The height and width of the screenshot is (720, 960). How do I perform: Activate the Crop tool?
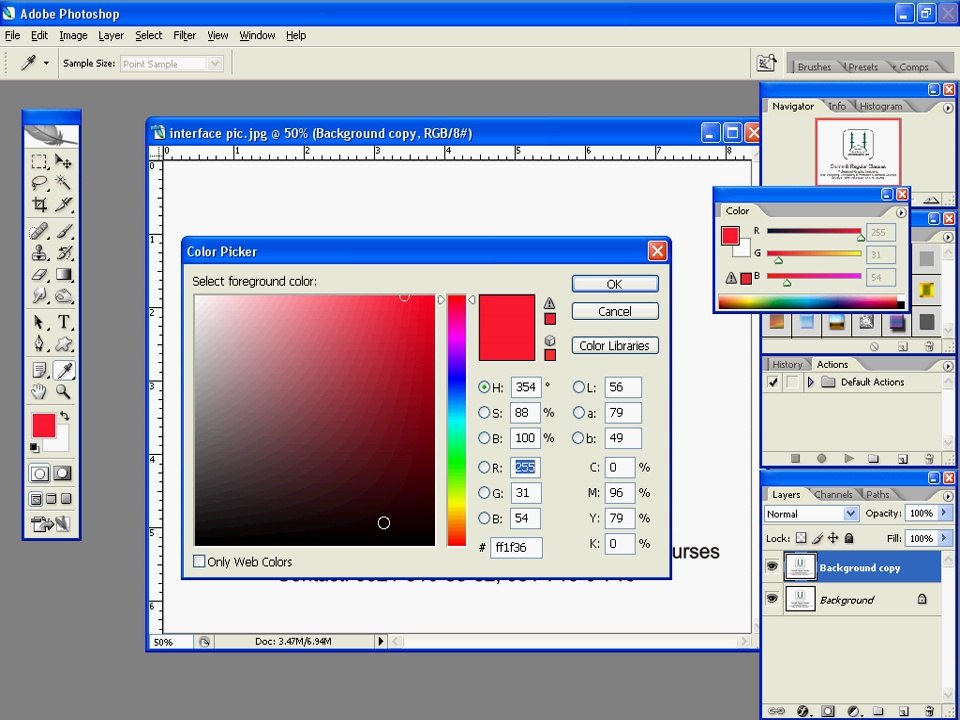point(39,204)
